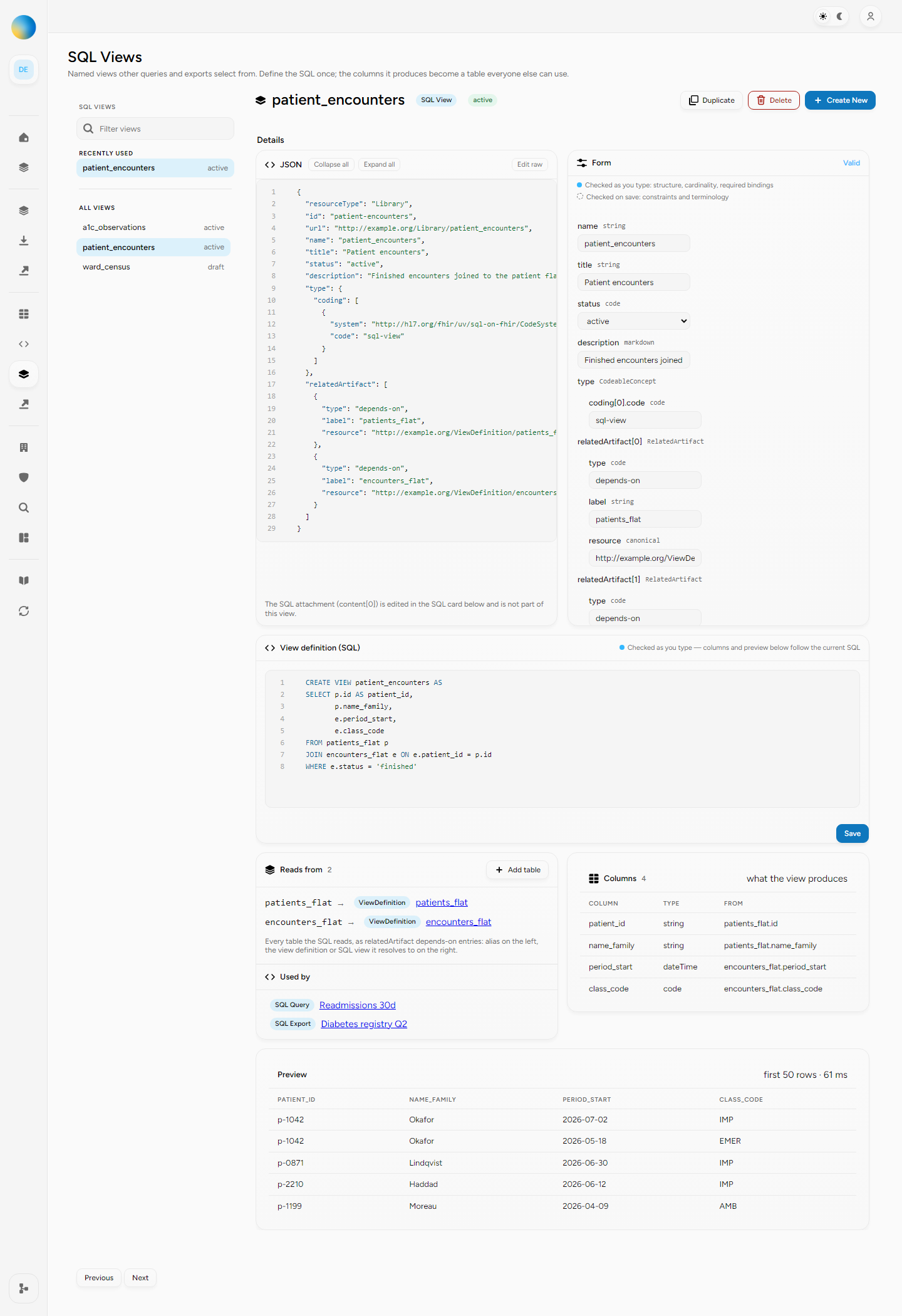902x1316 pixels.
Task: Open the encounters_flat ViewDefinition link
Action: (x=459, y=922)
